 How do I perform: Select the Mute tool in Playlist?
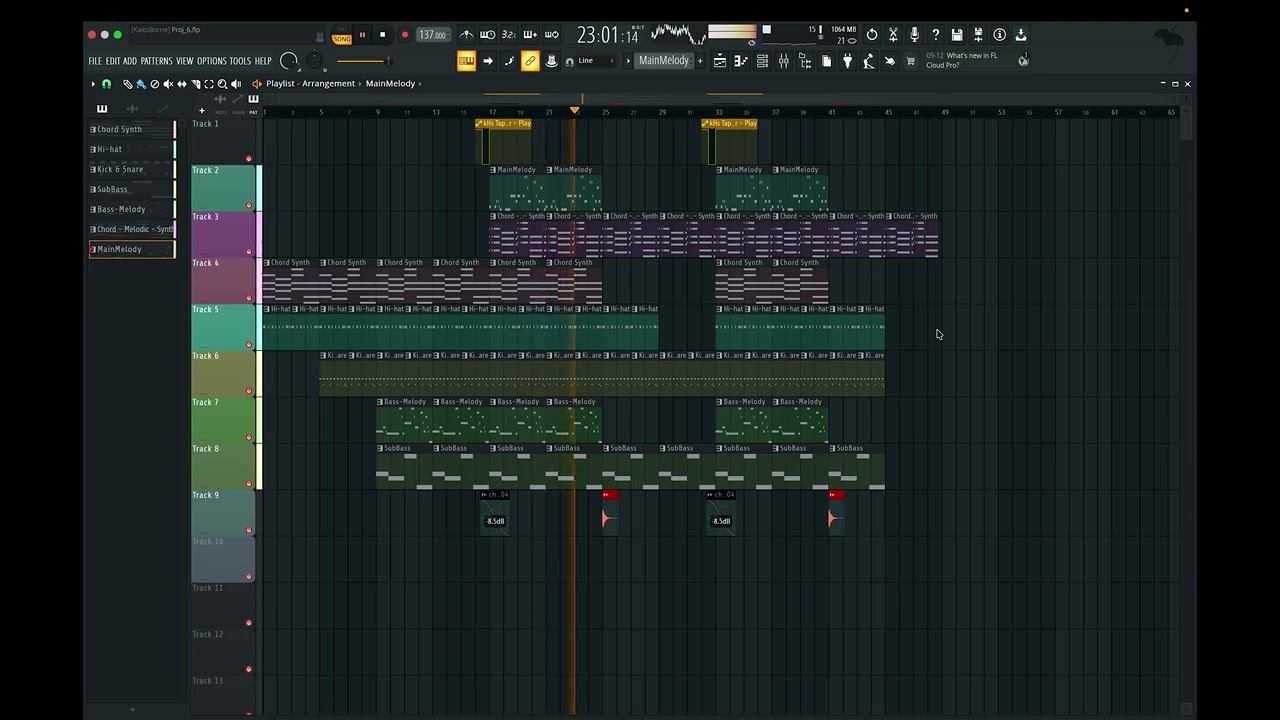(168, 84)
